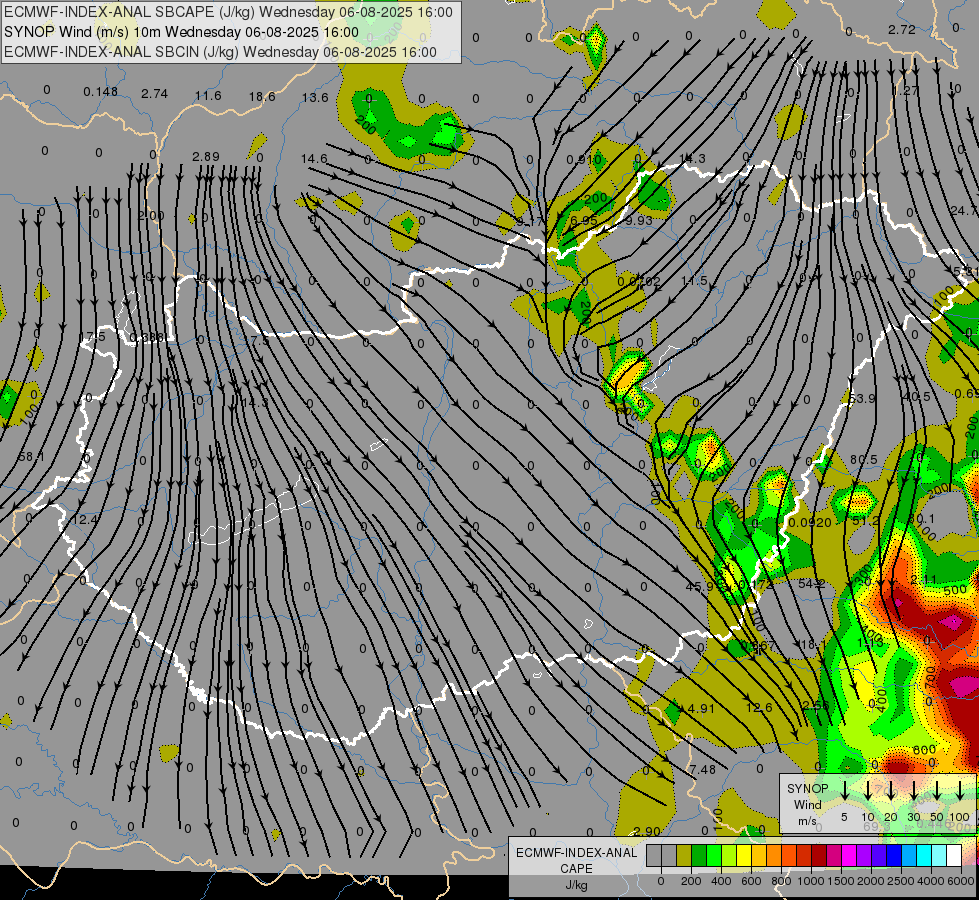The image size is (979, 900).
Task: Click the 13.6 value on the map
Action: tap(315, 97)
